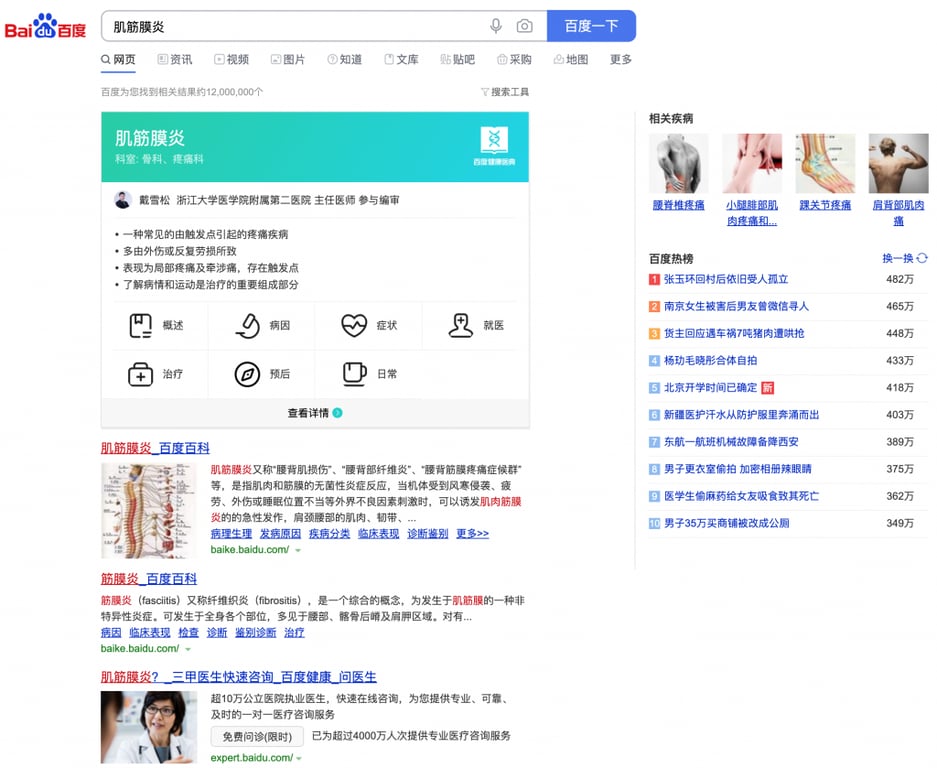Click the 日常 cup icon
Screen dimensions: 937x768
tap(354, 374)
